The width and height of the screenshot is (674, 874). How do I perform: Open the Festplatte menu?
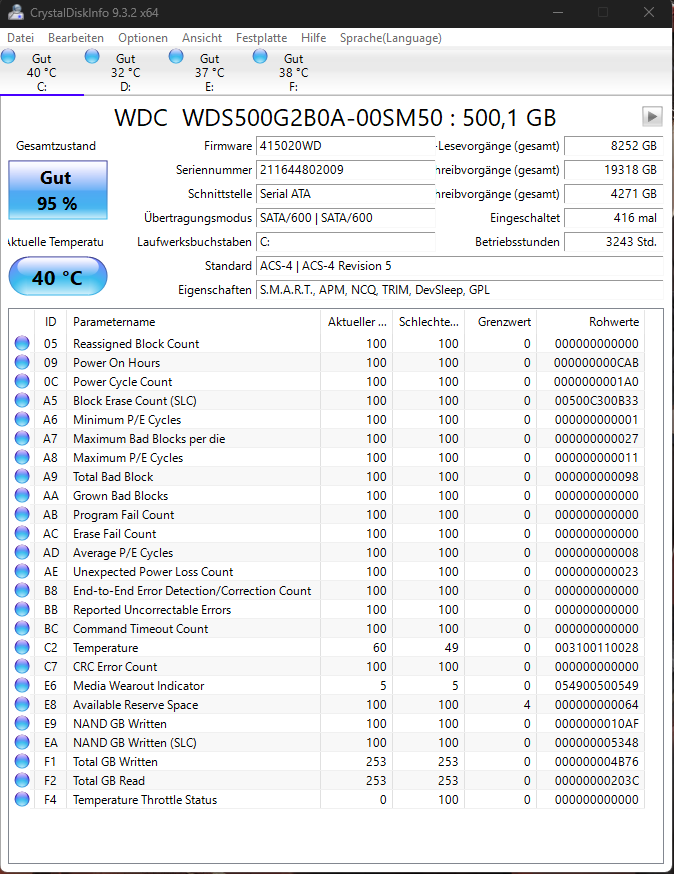261,38
